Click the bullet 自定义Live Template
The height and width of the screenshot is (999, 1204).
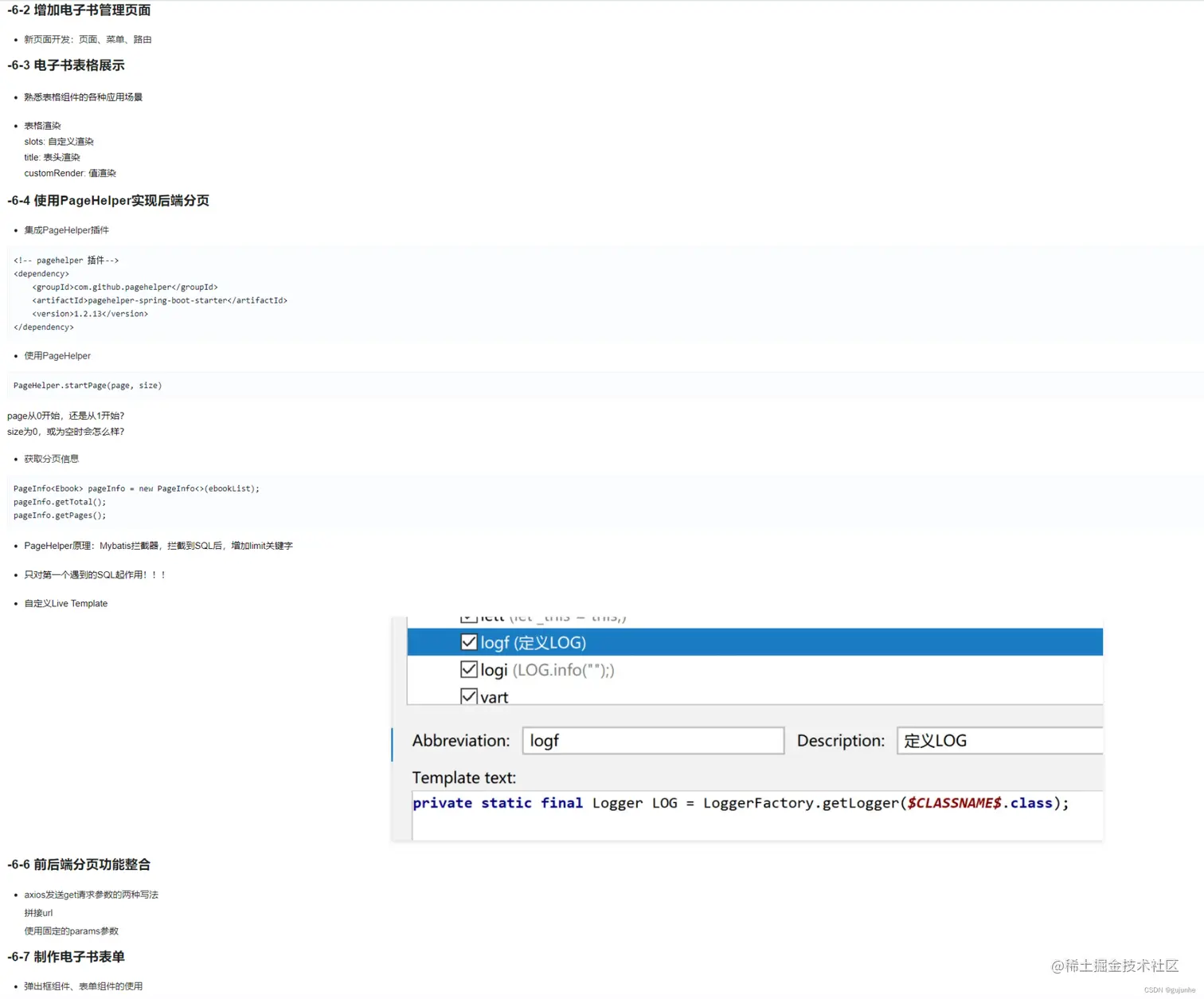[66, 604]
